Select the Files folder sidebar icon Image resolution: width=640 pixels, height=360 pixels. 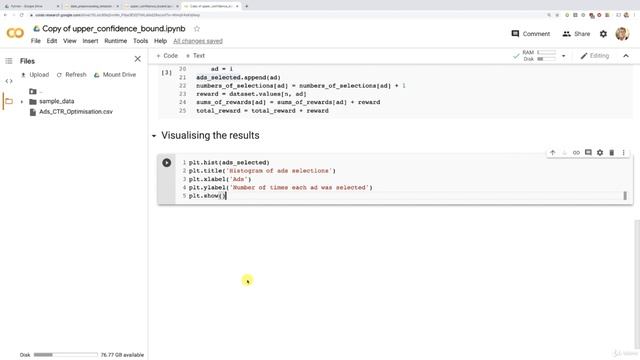click(x=9, y=101)
